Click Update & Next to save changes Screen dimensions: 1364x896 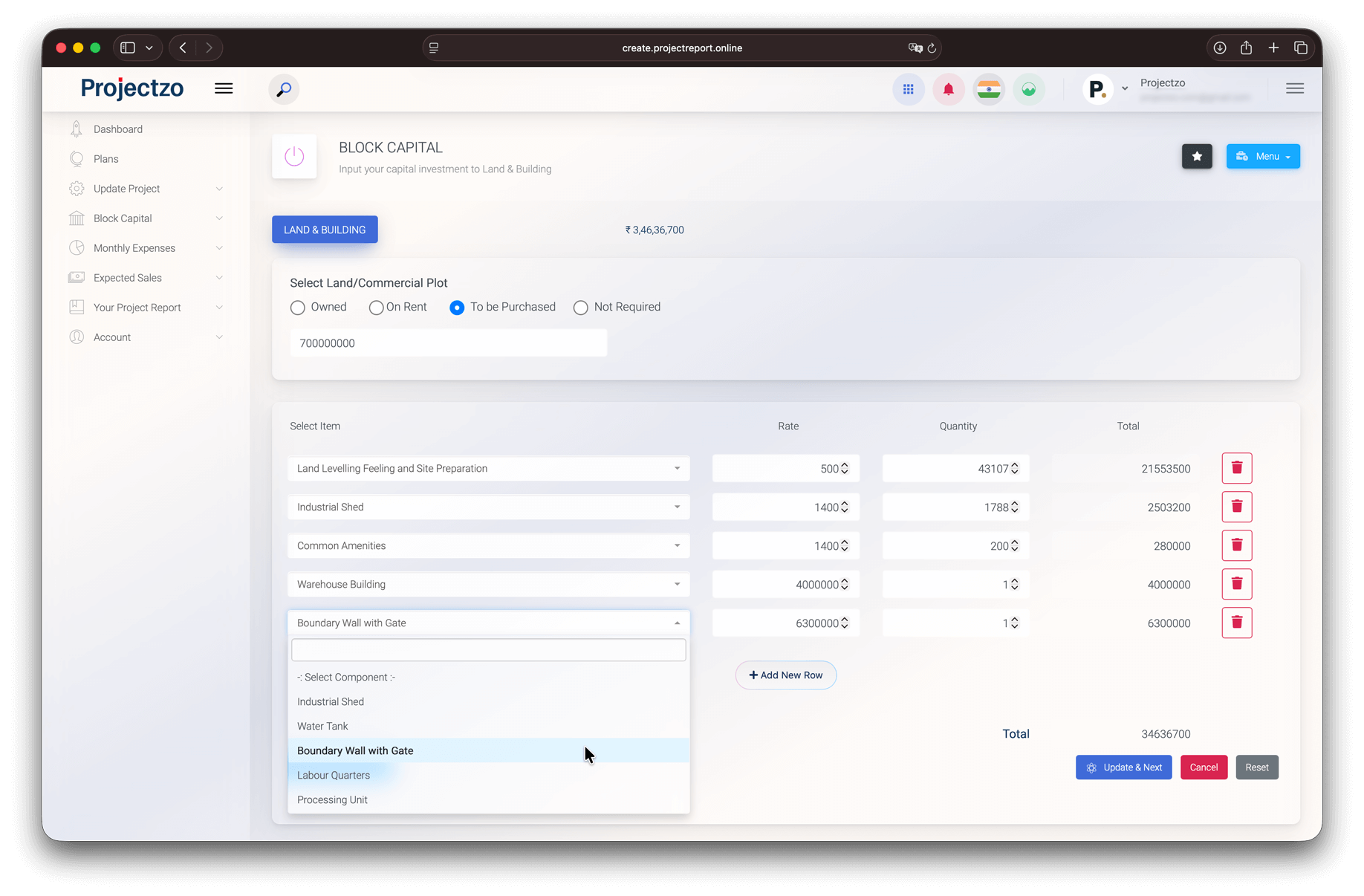coord(1123,767)
